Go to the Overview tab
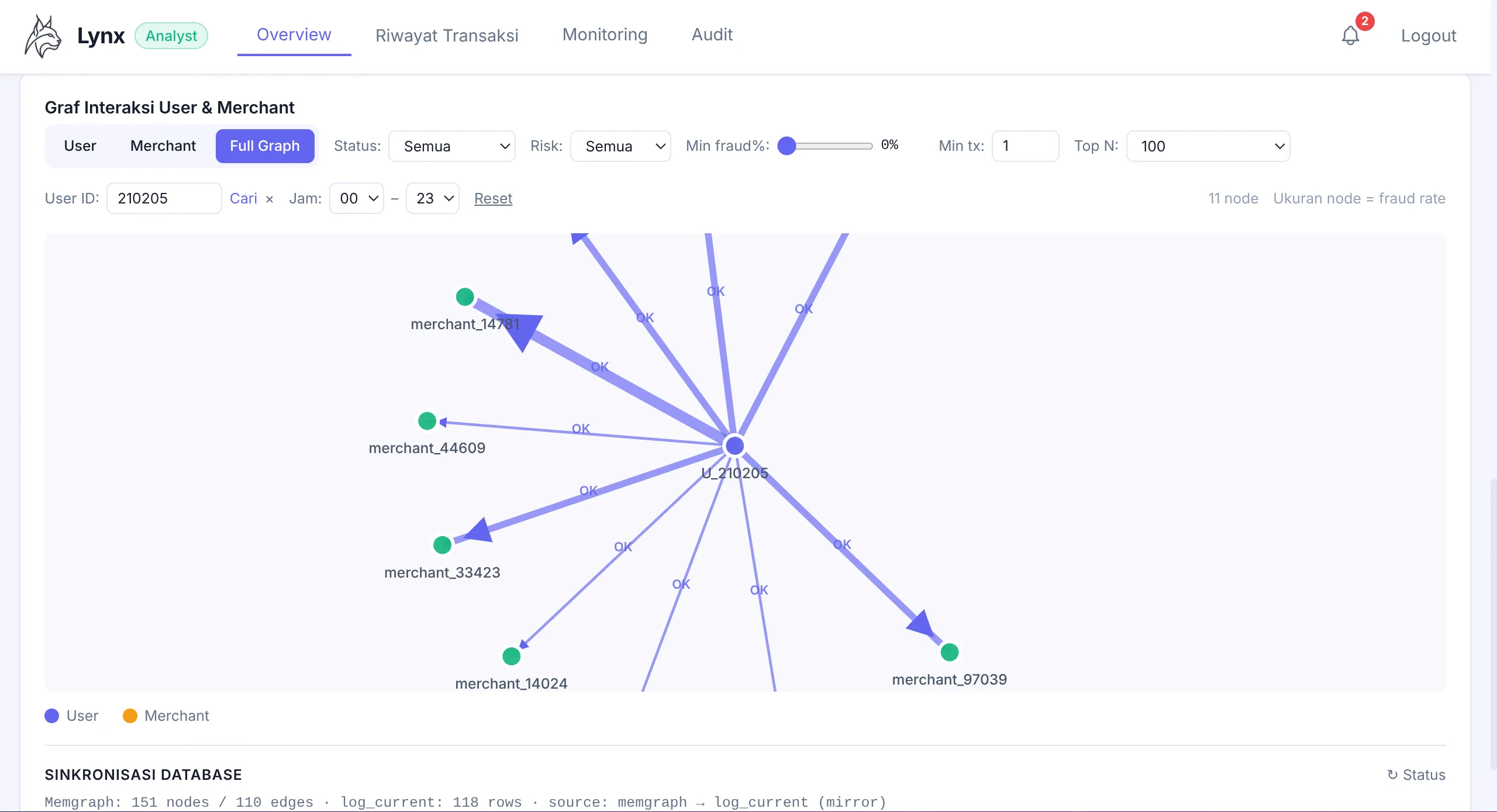1497x812 pixels. click(294, 34)
